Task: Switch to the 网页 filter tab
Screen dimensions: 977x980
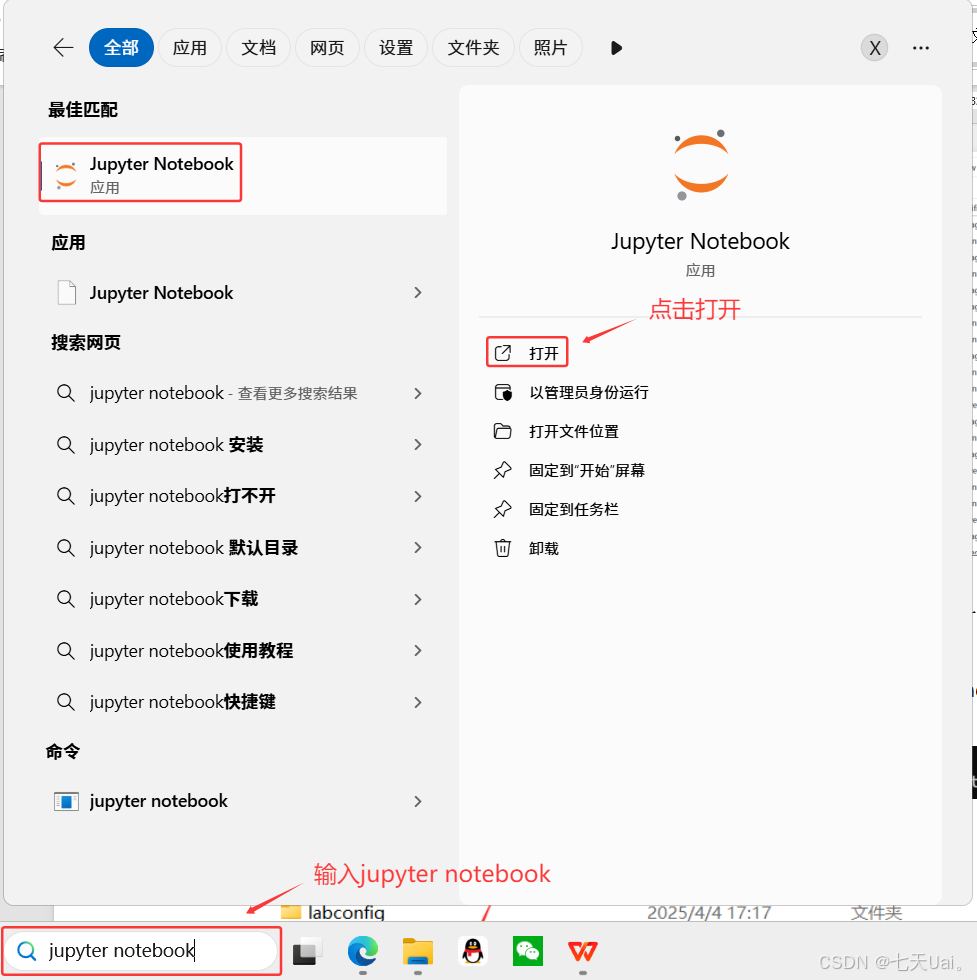Action: pyautogui.click(x=327, y=48)
